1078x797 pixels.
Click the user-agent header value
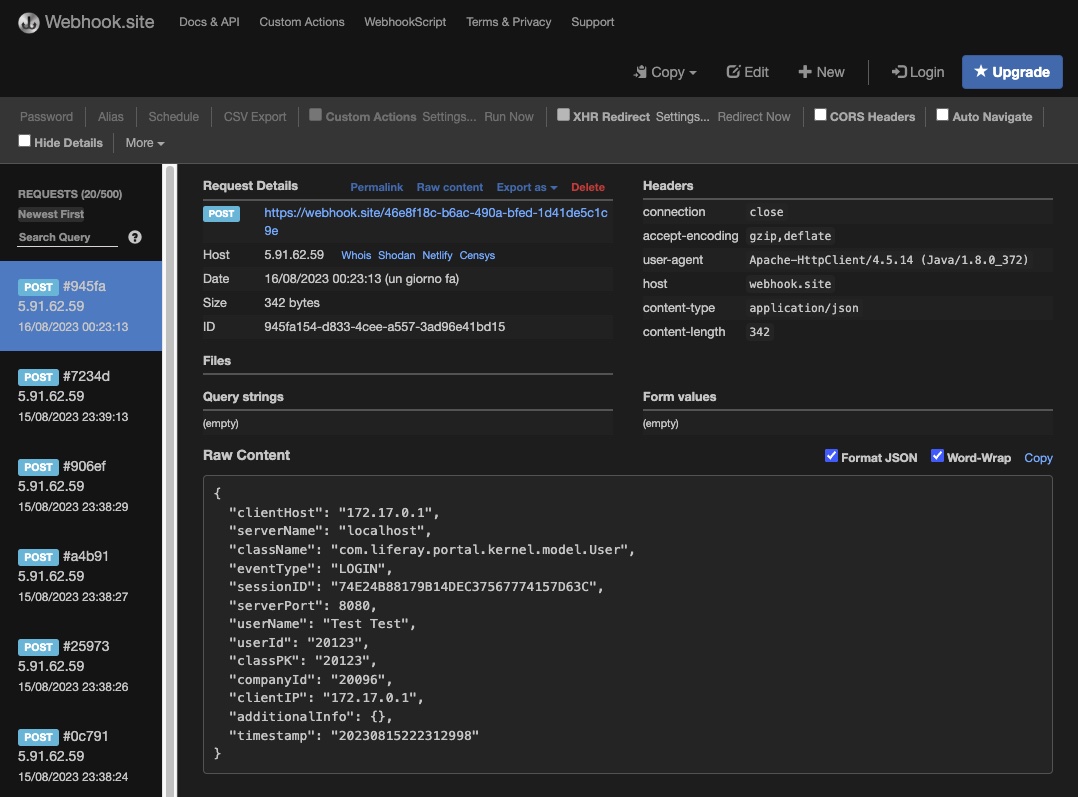click(888, 260)
